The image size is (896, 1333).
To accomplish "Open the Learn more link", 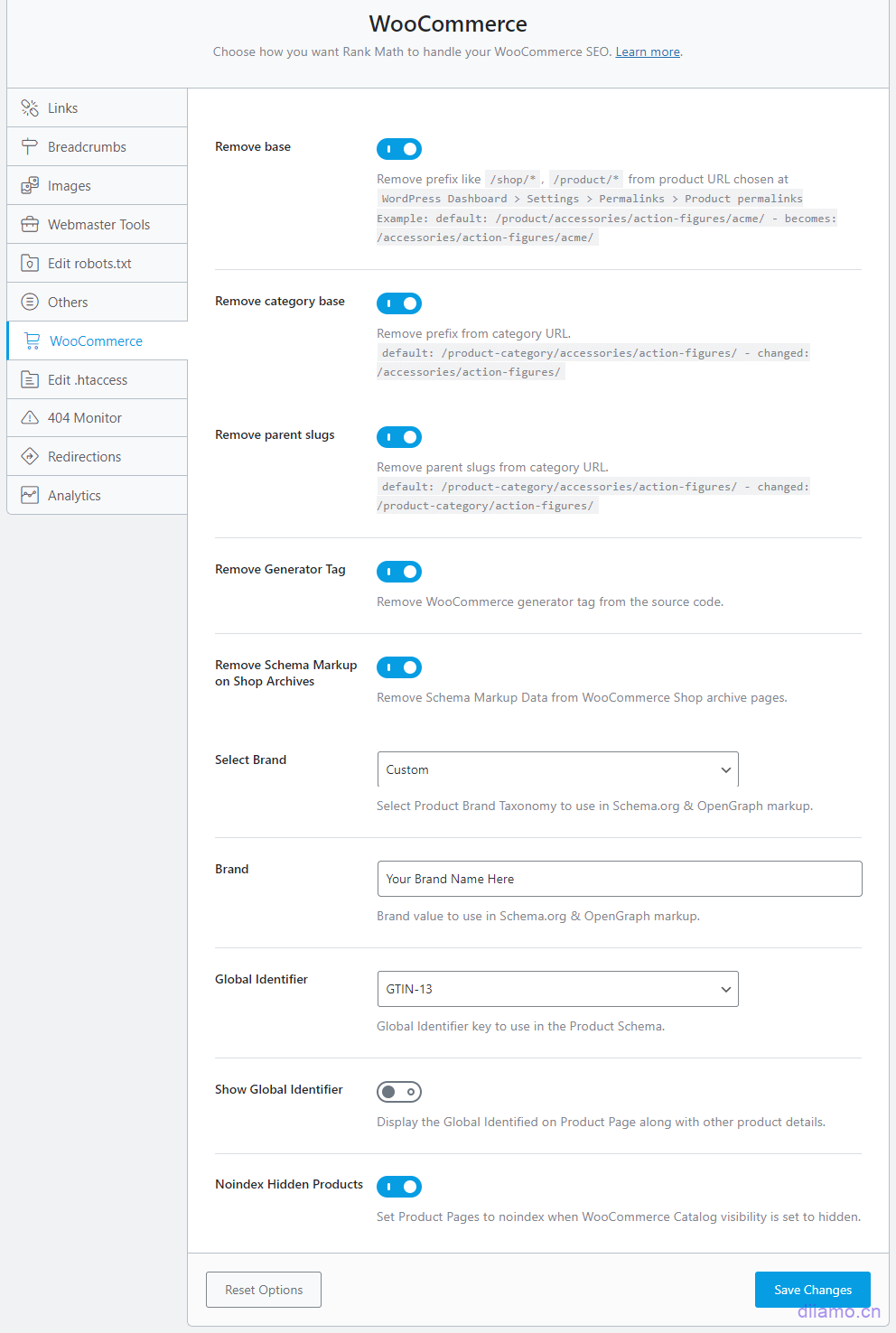I will click(648, 52).
